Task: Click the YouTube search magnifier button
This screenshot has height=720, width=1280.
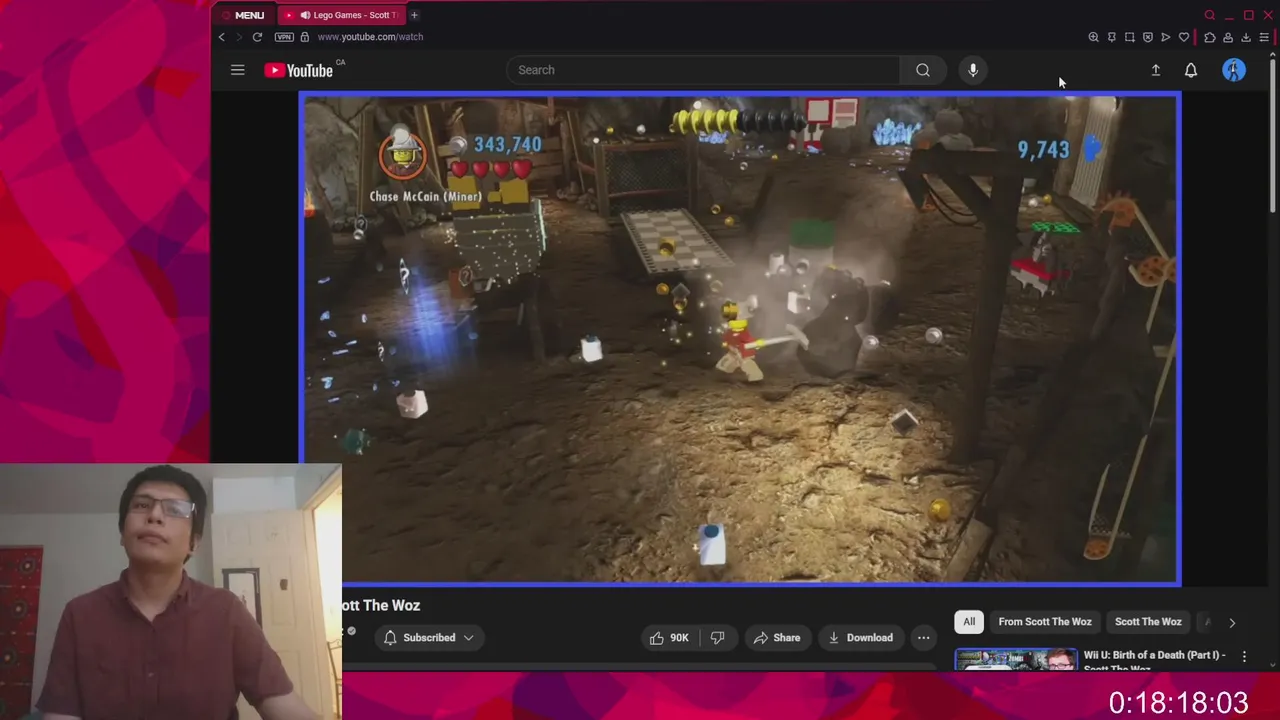Action: [x=923, y=70]
